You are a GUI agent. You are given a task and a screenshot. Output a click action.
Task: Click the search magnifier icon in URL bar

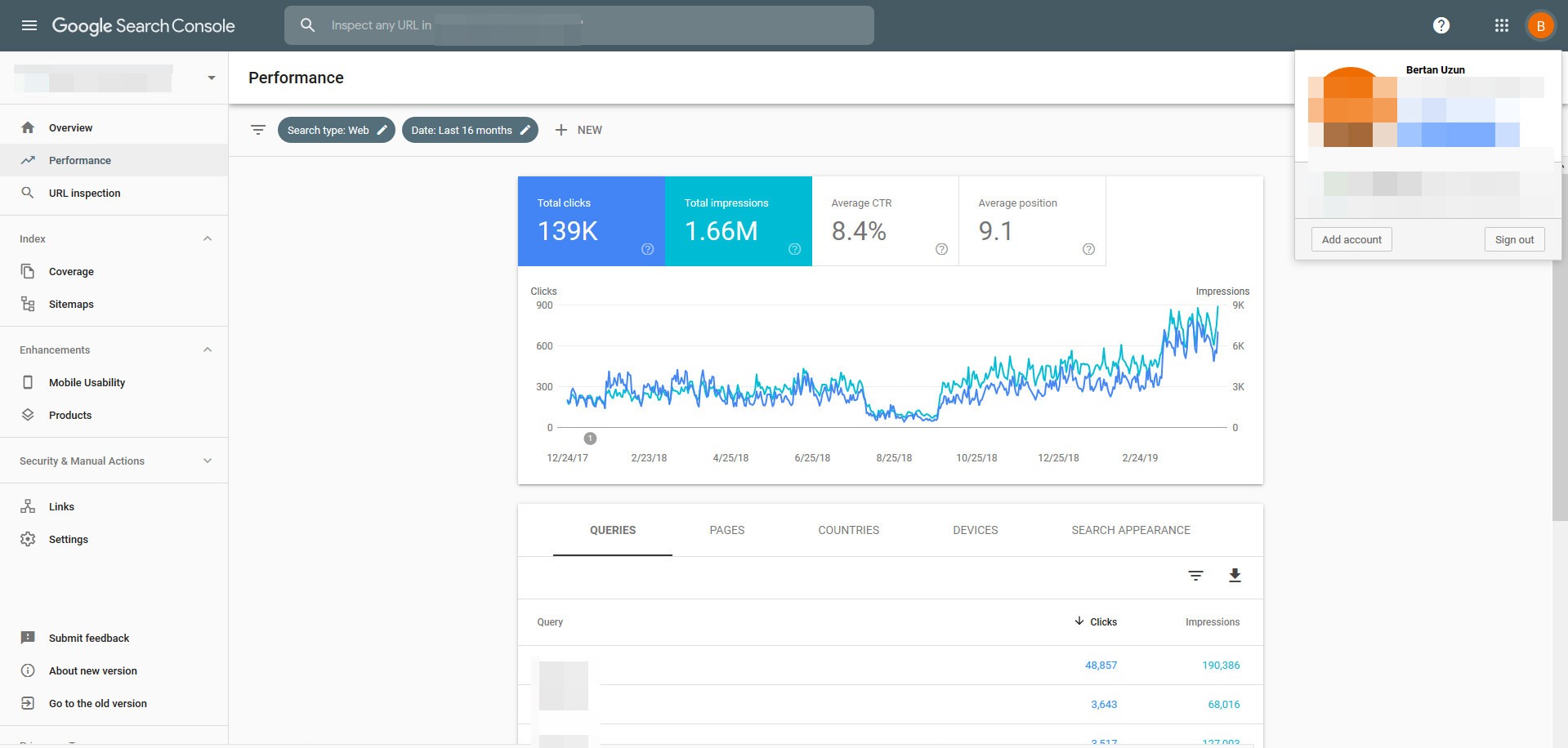pos(307,25)
